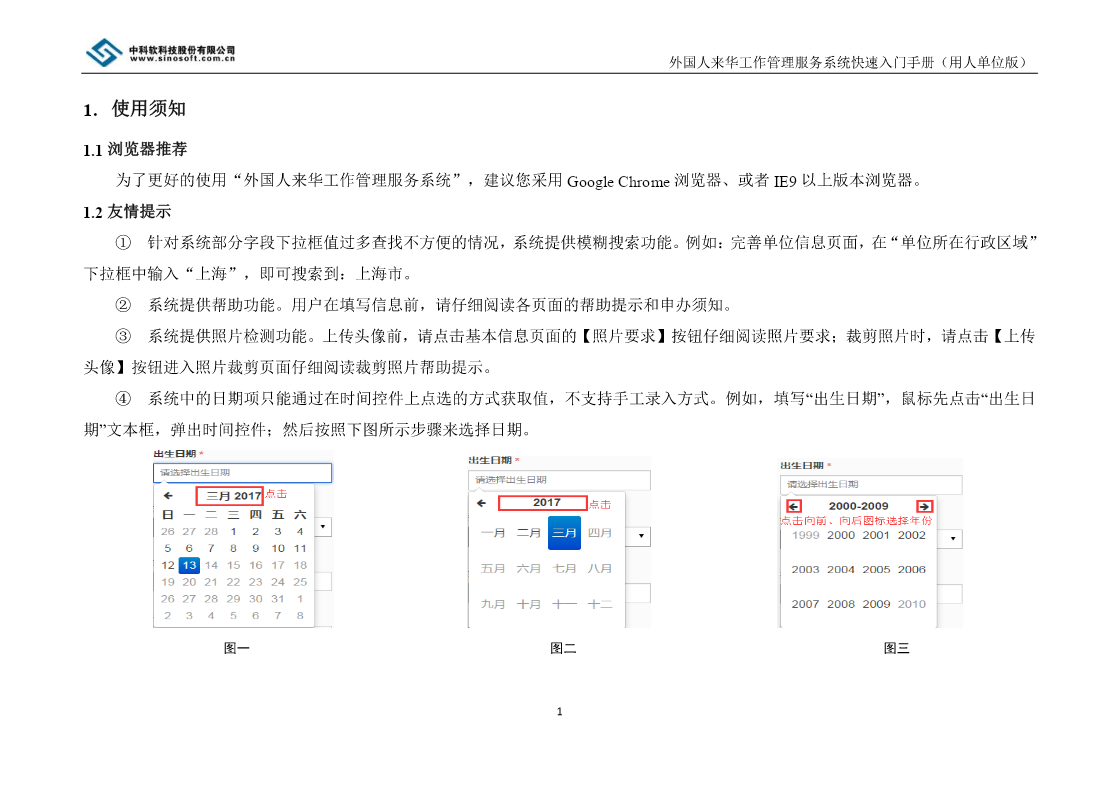This screenshot has height=791, width=1119.
Task: Pick year 2007 in the year picker
Action: (806, 604)
